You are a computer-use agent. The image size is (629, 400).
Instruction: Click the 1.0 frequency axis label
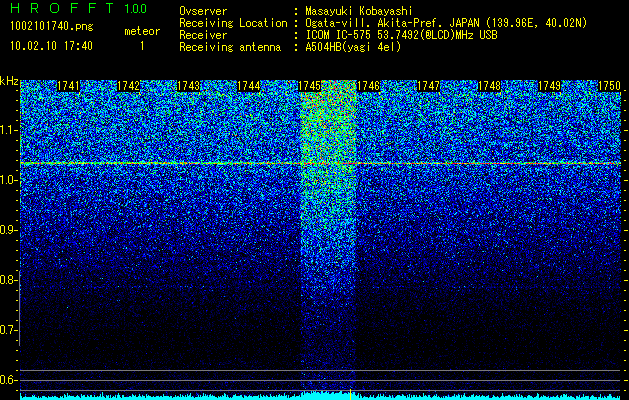(x=8, y=180)
